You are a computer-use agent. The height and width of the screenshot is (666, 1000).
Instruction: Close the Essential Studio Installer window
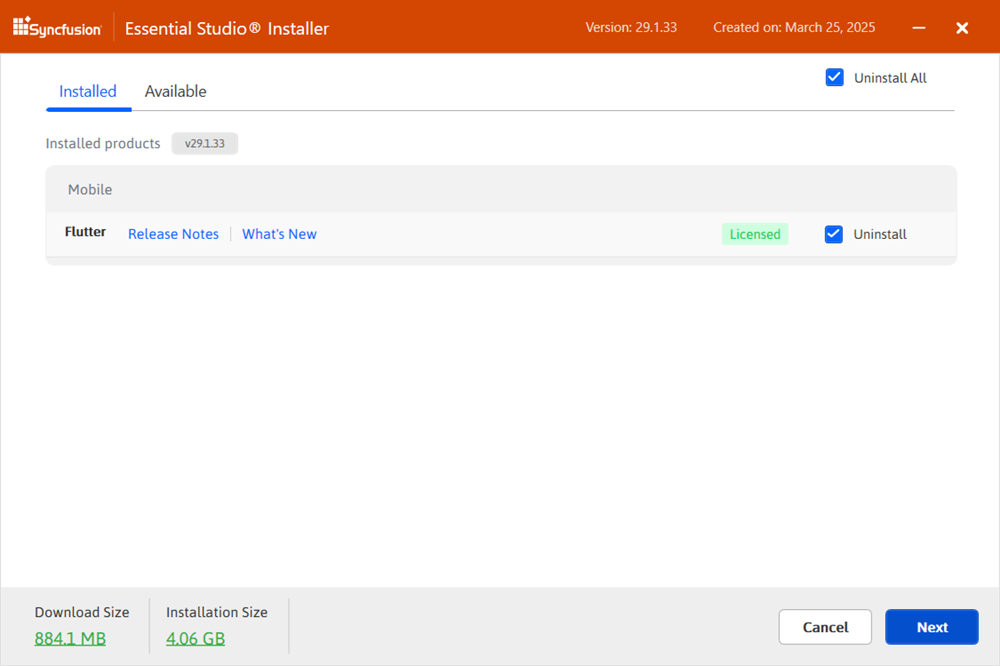pos(962,27)
